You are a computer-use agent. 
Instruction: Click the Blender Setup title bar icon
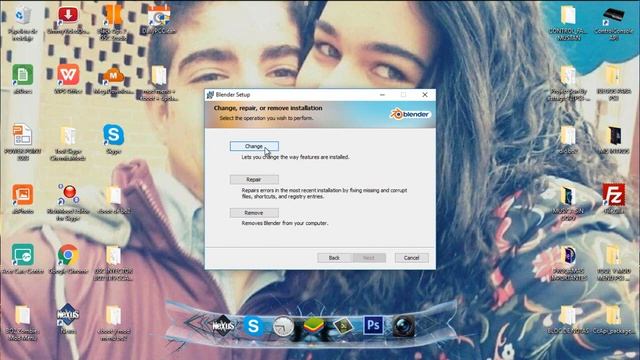click(211, 95)
